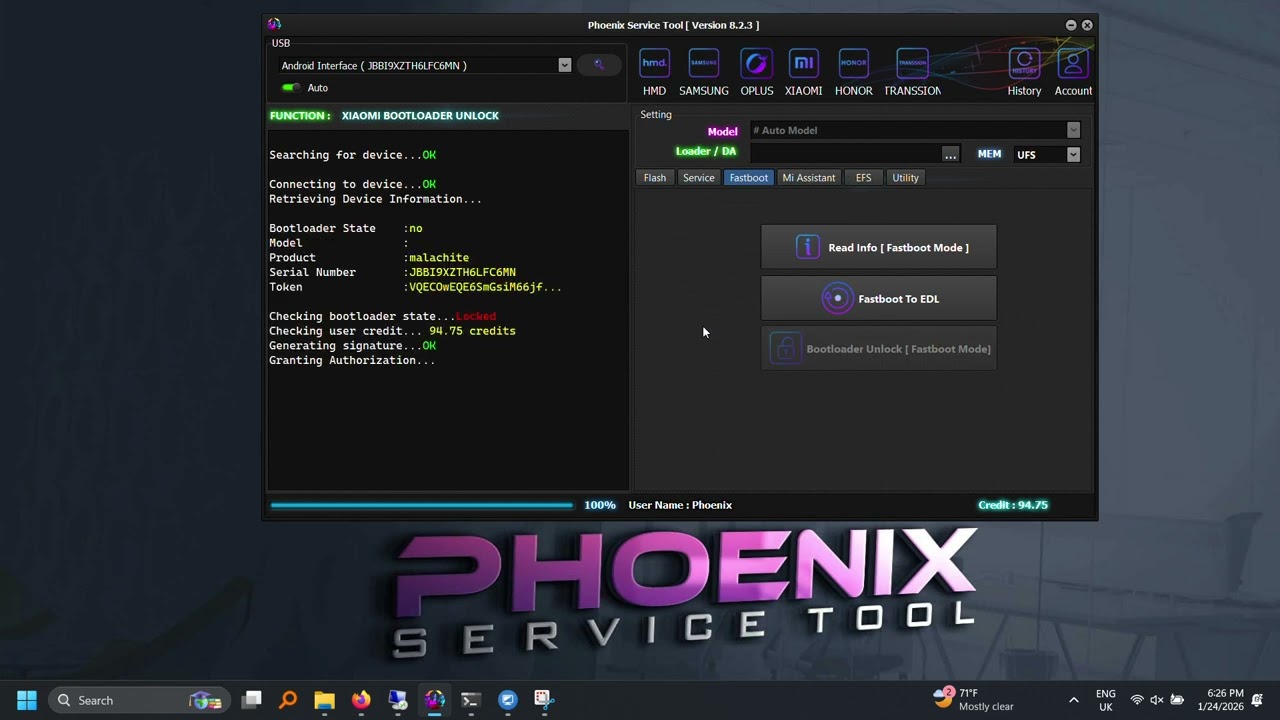Switch to the Fastboot tab
1280x720 pixels.
(x=749, y=178)
